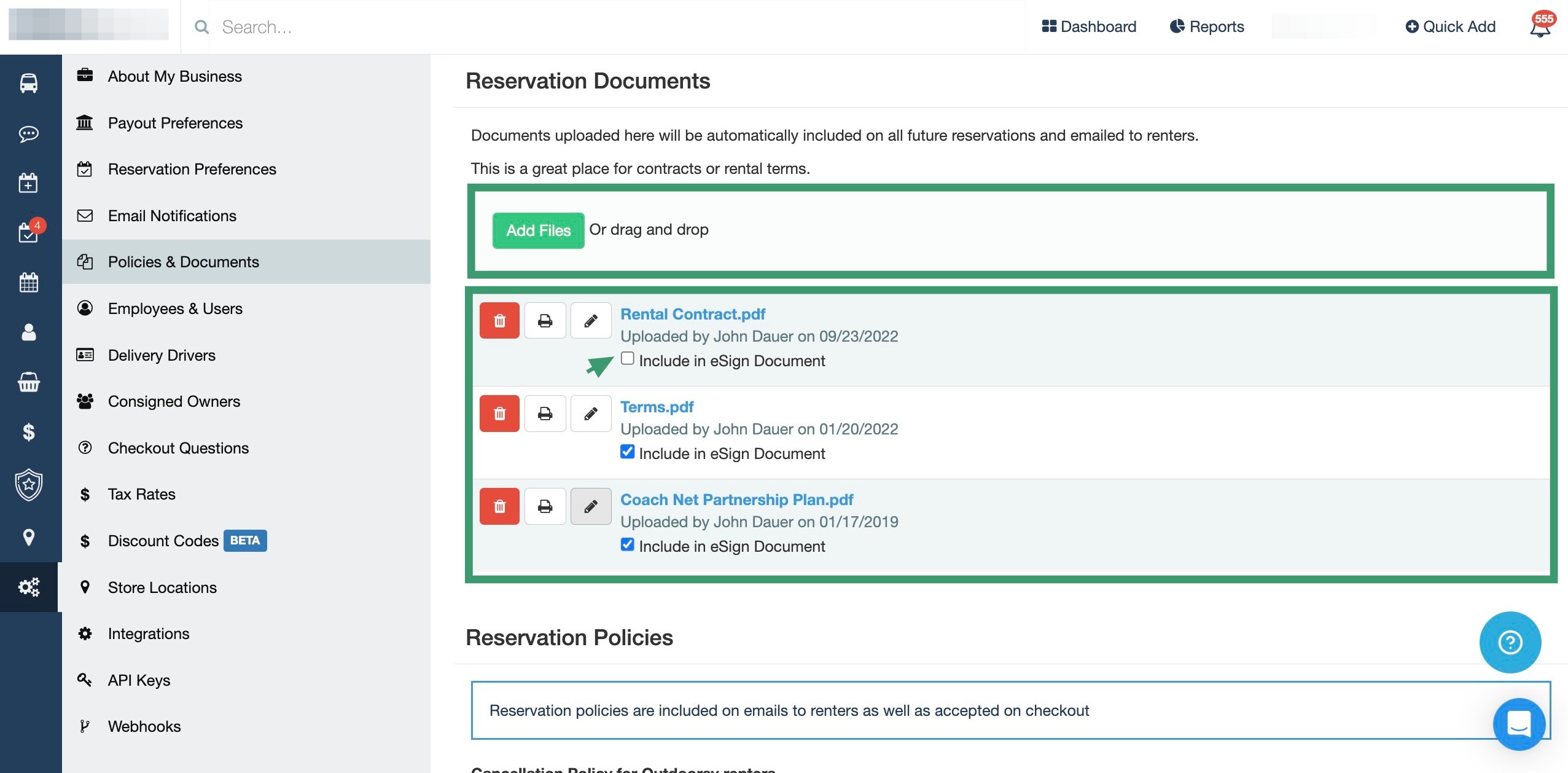Viewport: 1568px width, 773px height.
Task: Click the vehicle icon in left sidebar
Action: pos(29,83)
